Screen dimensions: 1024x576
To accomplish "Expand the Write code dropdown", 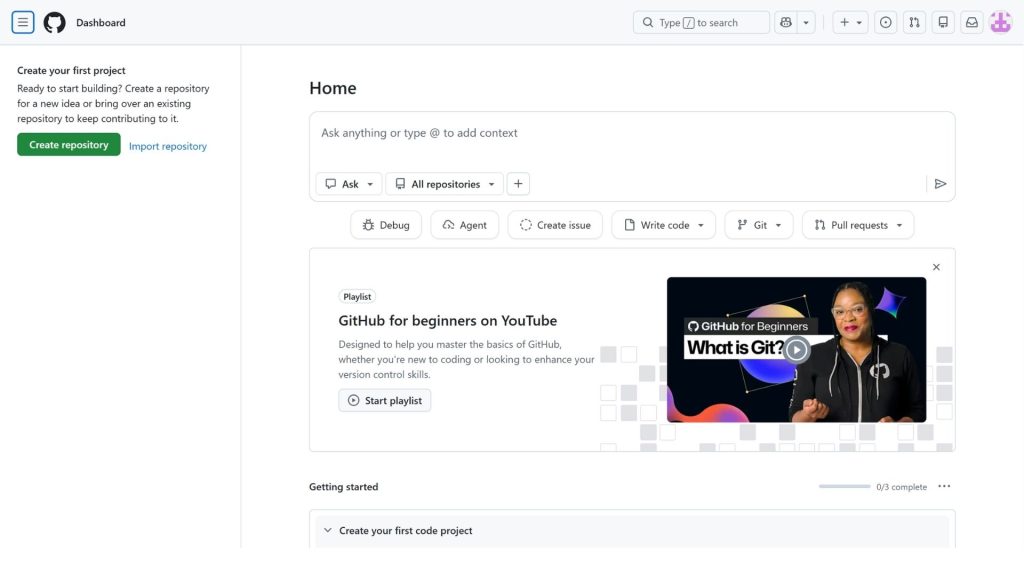I will click(664, 225).
